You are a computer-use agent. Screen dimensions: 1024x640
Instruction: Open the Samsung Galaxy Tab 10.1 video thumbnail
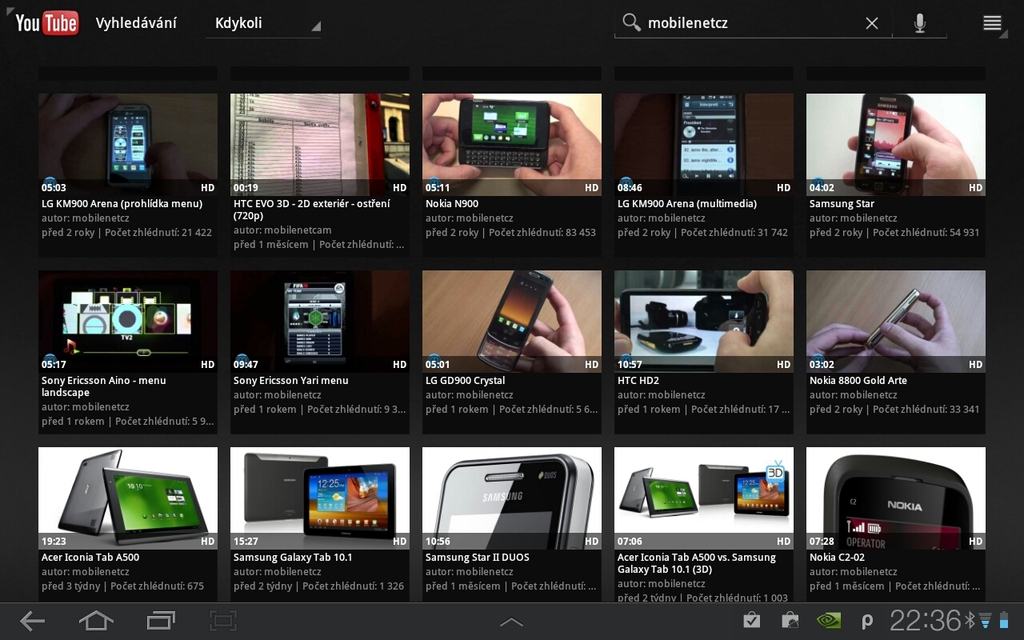click(319, 494)
